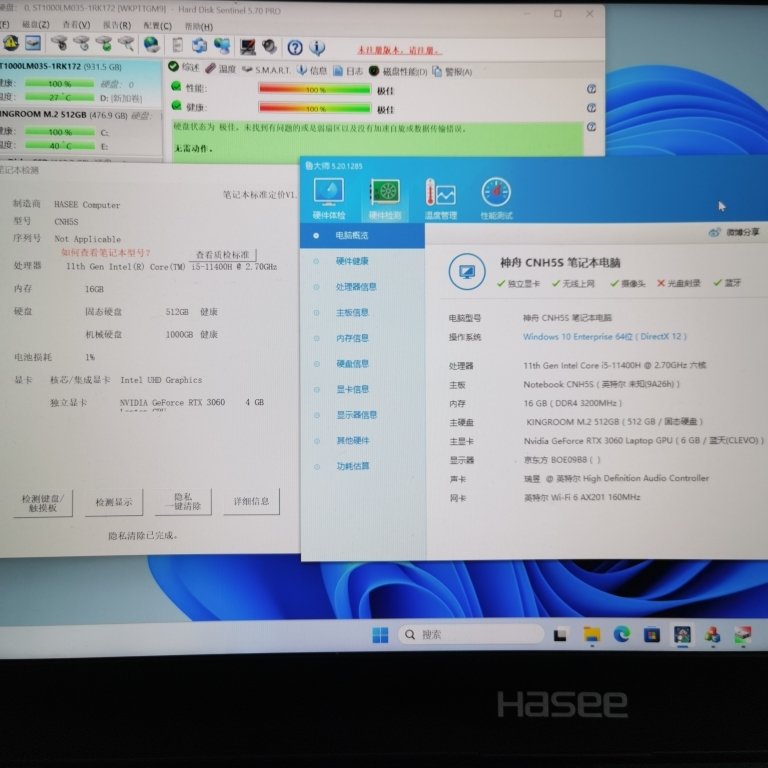Open File Explorer from the taskbar
This screenshot has width=768, height=768.
pos(592,635)
